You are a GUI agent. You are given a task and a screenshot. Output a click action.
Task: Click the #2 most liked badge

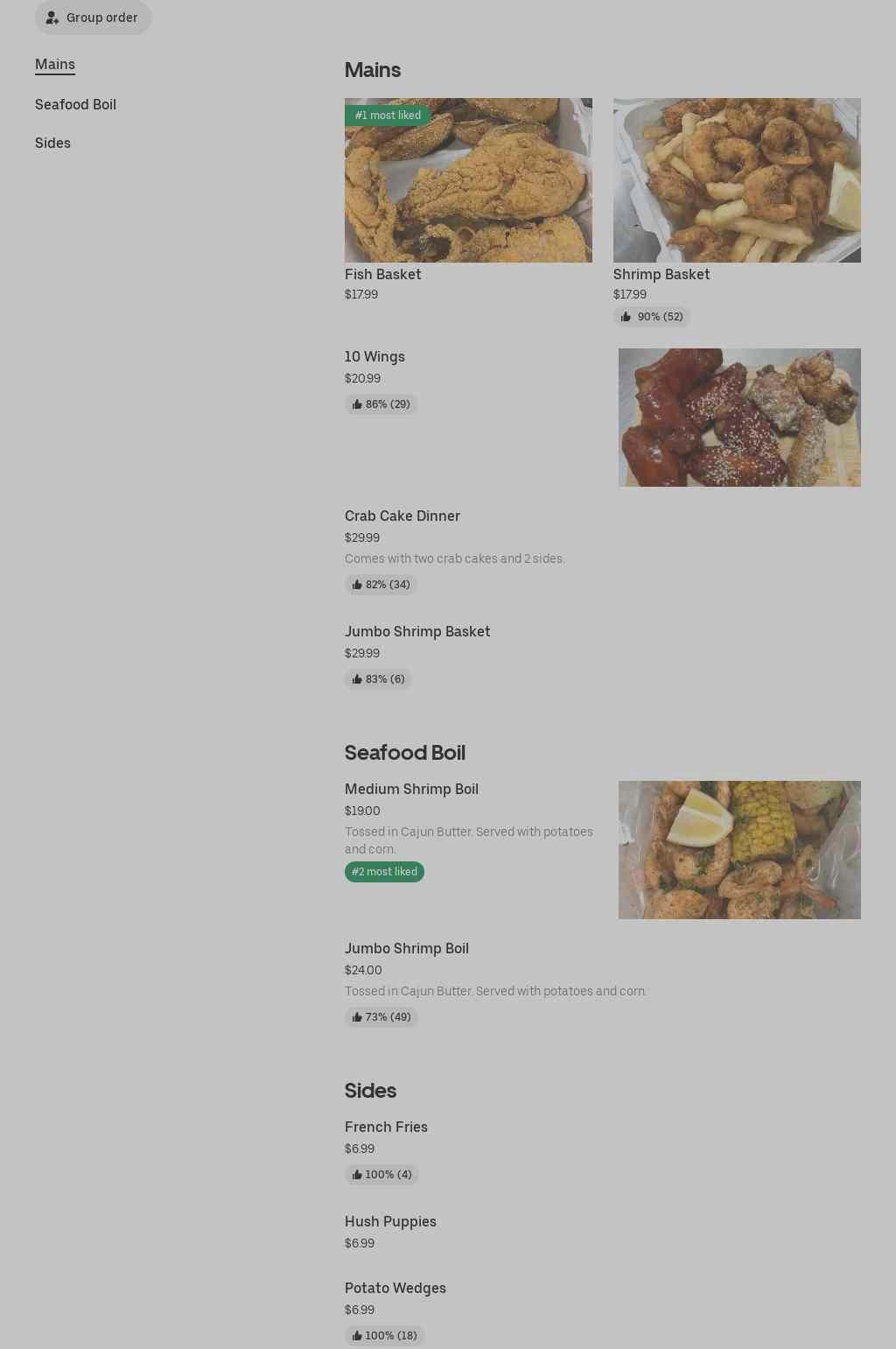pos(384,872)
